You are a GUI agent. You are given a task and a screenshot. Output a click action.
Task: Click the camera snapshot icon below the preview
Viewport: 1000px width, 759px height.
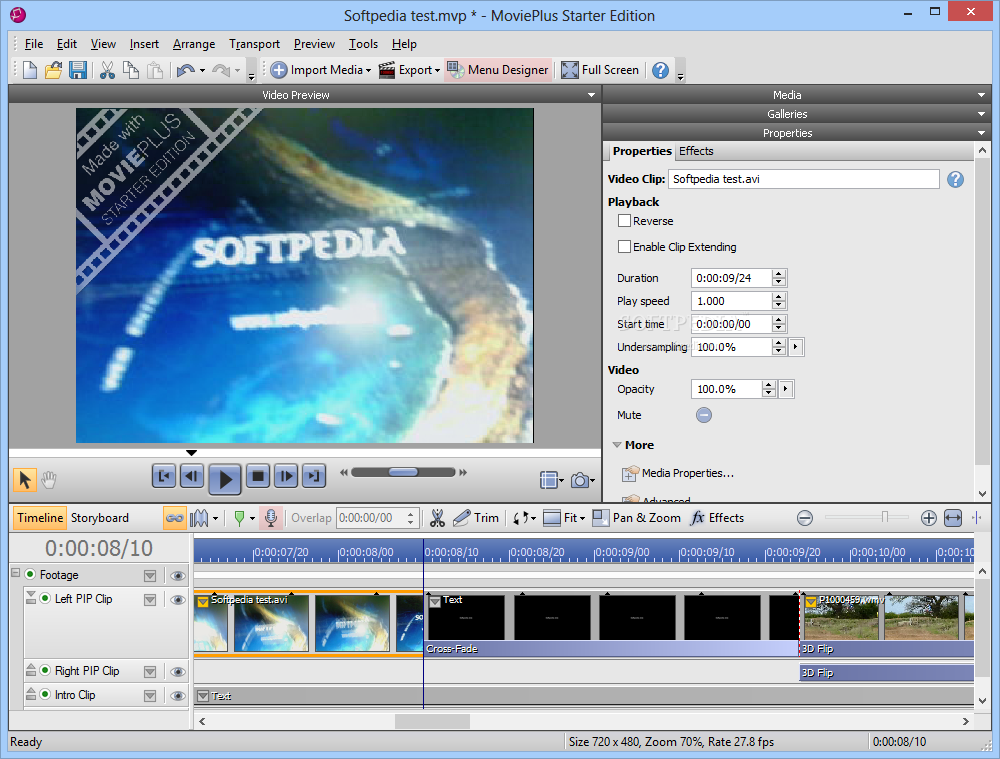pyautogui.click(x=579, y=480)
